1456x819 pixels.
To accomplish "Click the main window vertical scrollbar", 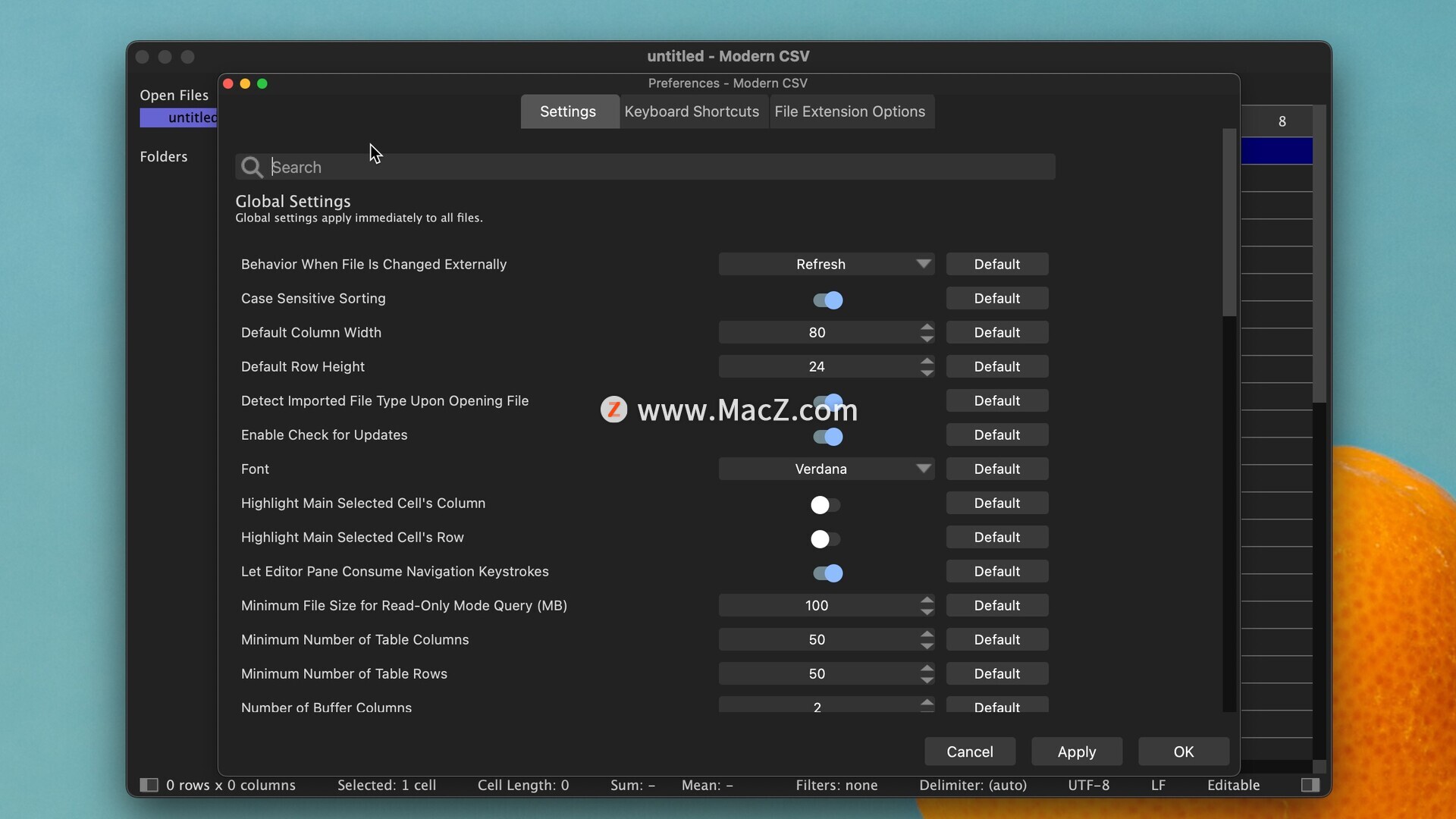I will click(x=1319, y=254).
